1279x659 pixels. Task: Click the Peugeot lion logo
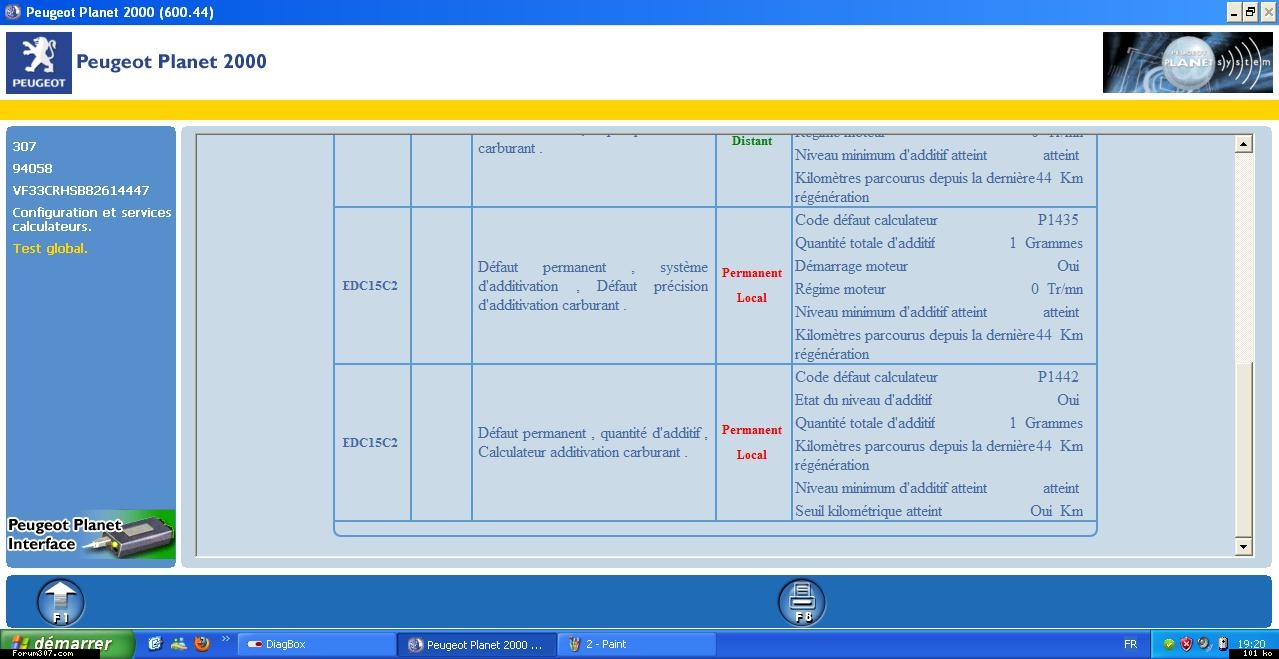tap(39, 62)
